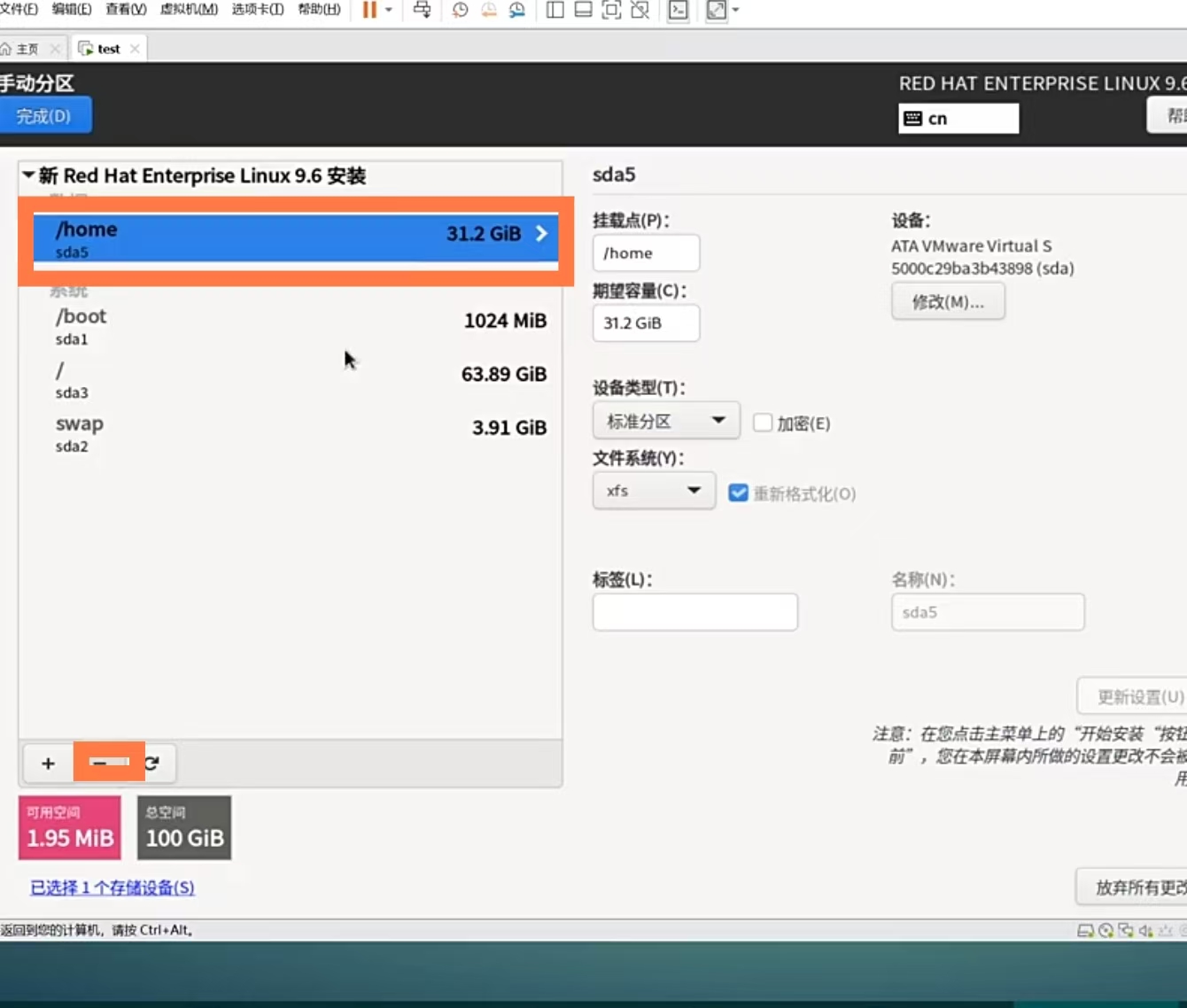
Task: Click the reload storage configuration refresh icon
Action: tap(151, 764)
